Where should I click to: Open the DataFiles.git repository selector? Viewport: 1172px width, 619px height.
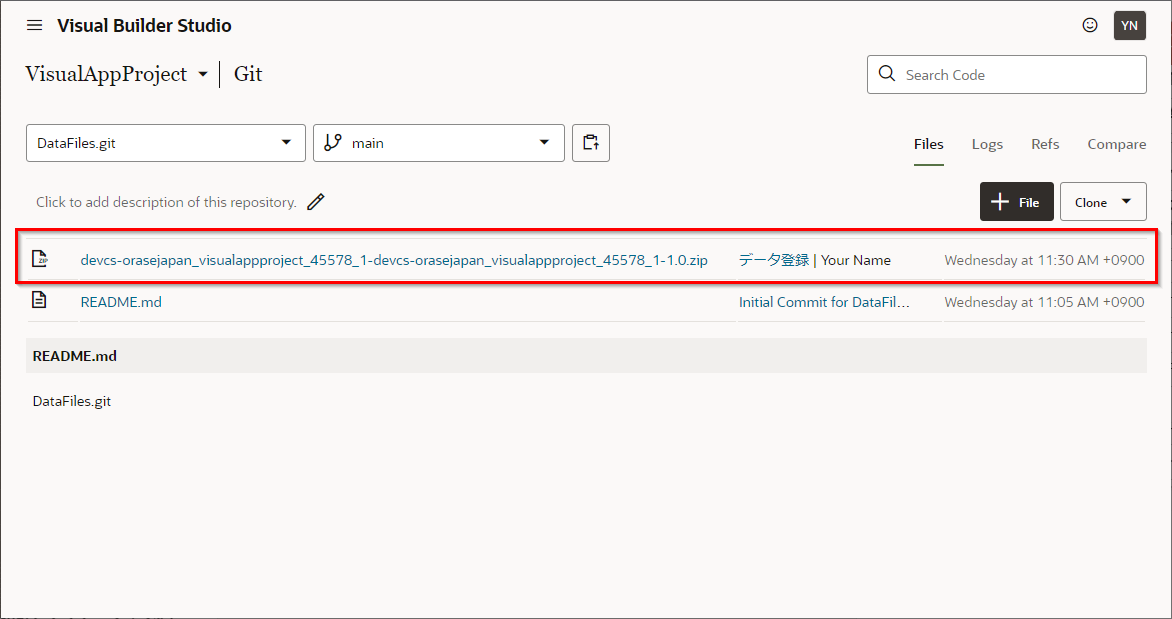point(165,143)
